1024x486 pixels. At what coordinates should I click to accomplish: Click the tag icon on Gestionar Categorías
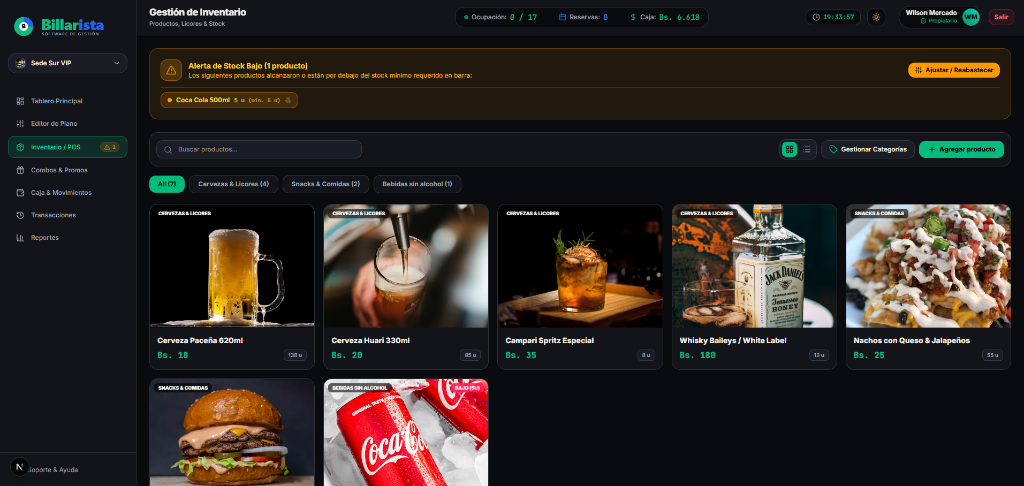pyautogui.click(x=833, y=150)
